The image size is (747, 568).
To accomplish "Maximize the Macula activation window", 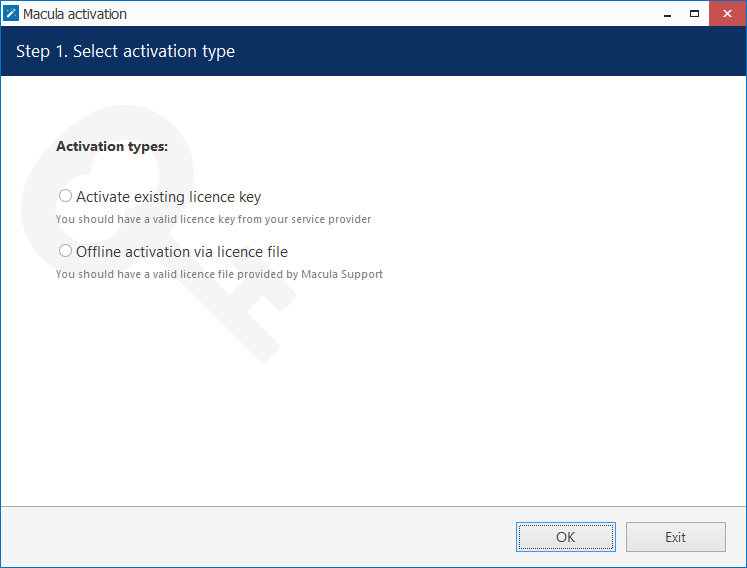I will (x=695, y=14).
